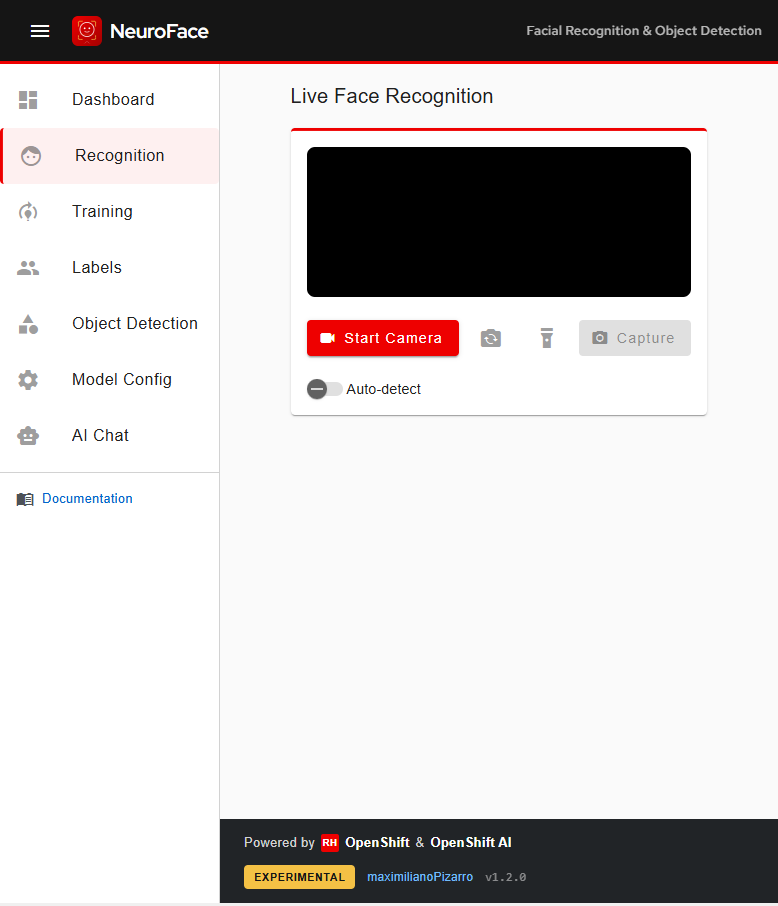778x906 pixels.
Task: Open the Documentation link
Action: point(87,499)
